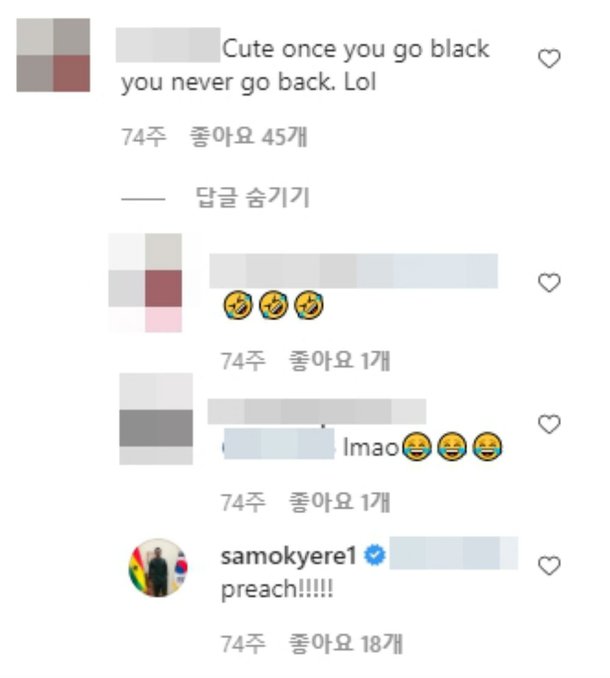Click blurred username above the laughing emojis
The width and height of the screenshot is (610, 678).
pyautogui.click(x=354, y=271)
